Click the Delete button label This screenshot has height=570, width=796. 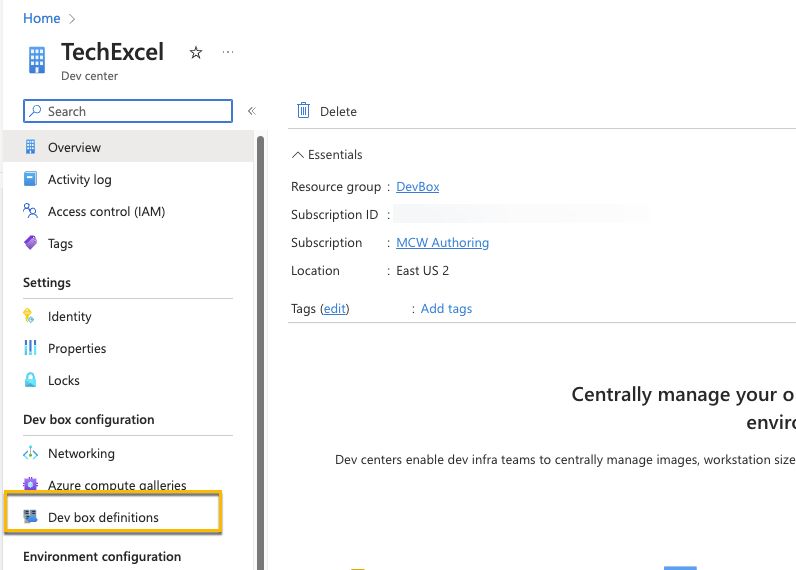338,111
